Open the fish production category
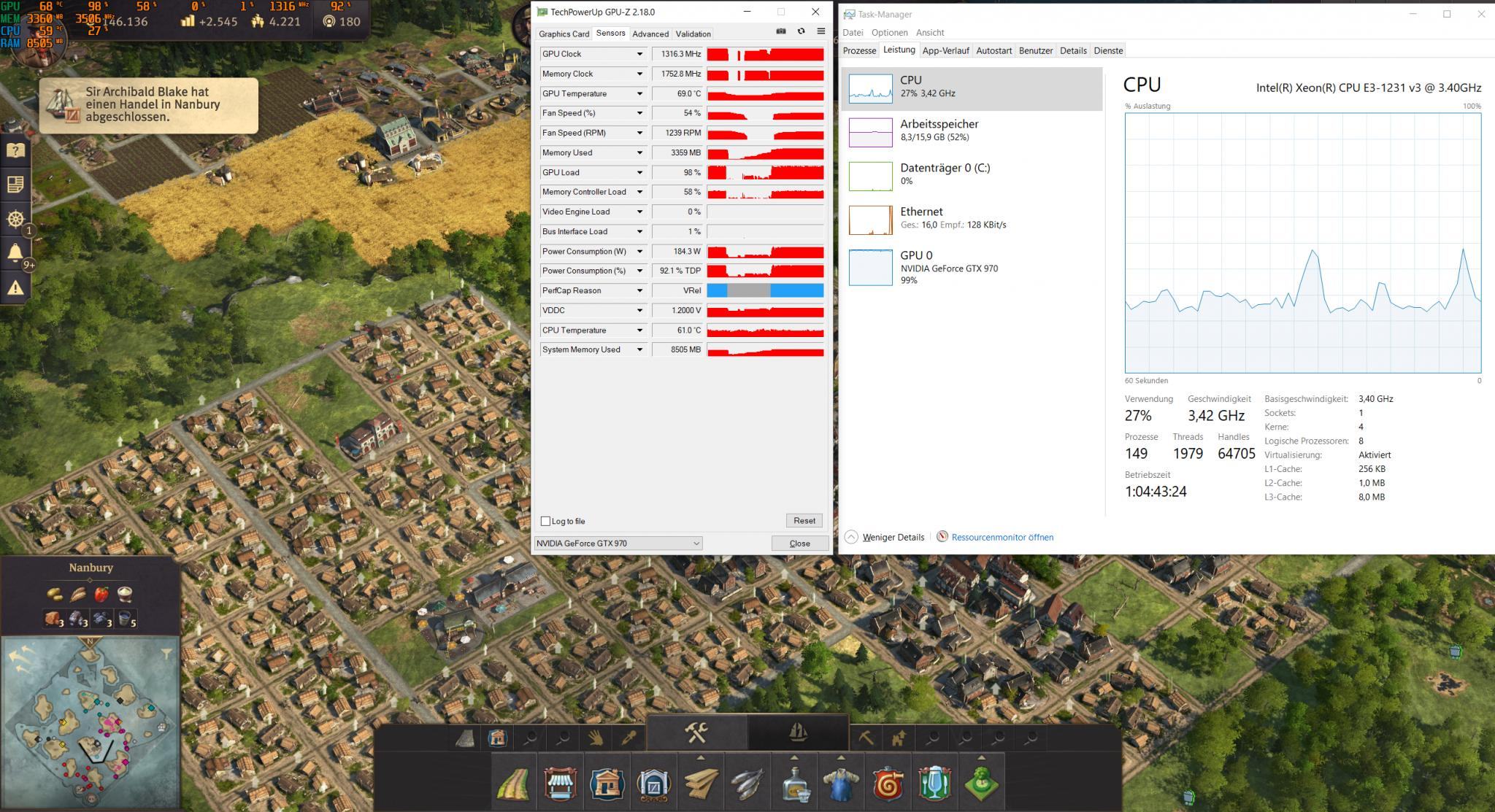Viewport: 1495px width, 812px height. [747, 785]
